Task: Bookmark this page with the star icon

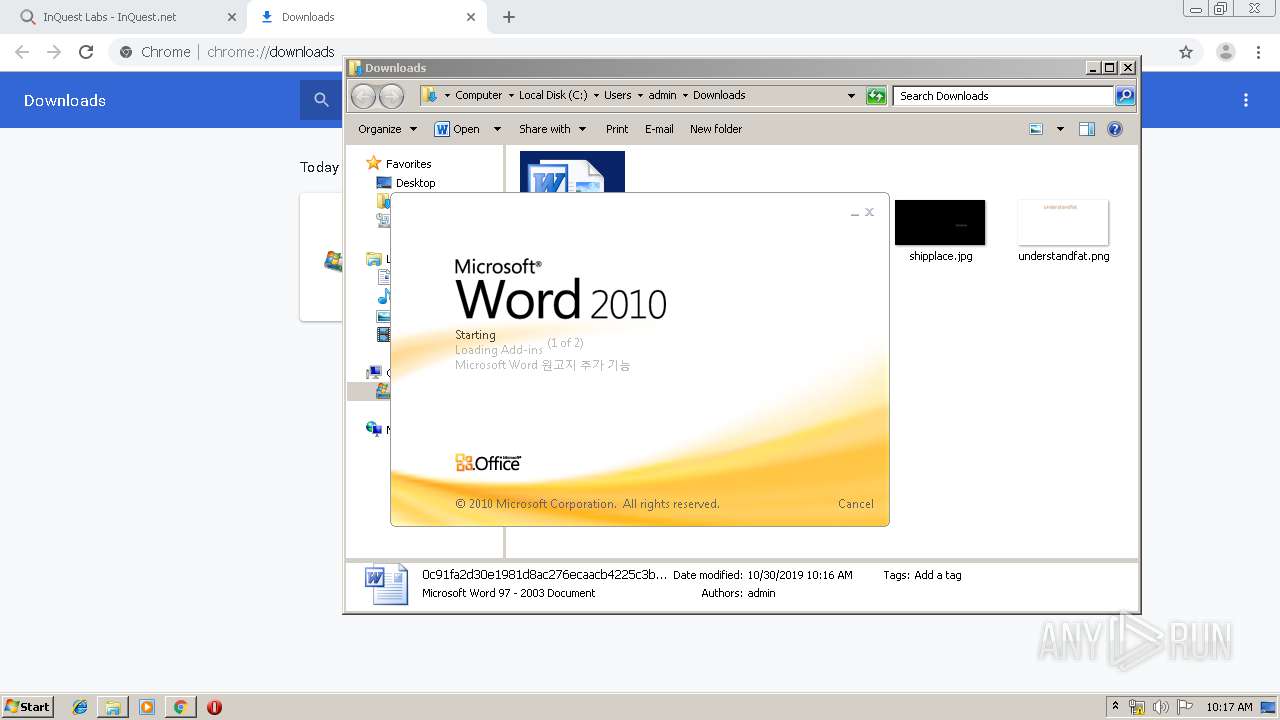Action: point(1186,52)
